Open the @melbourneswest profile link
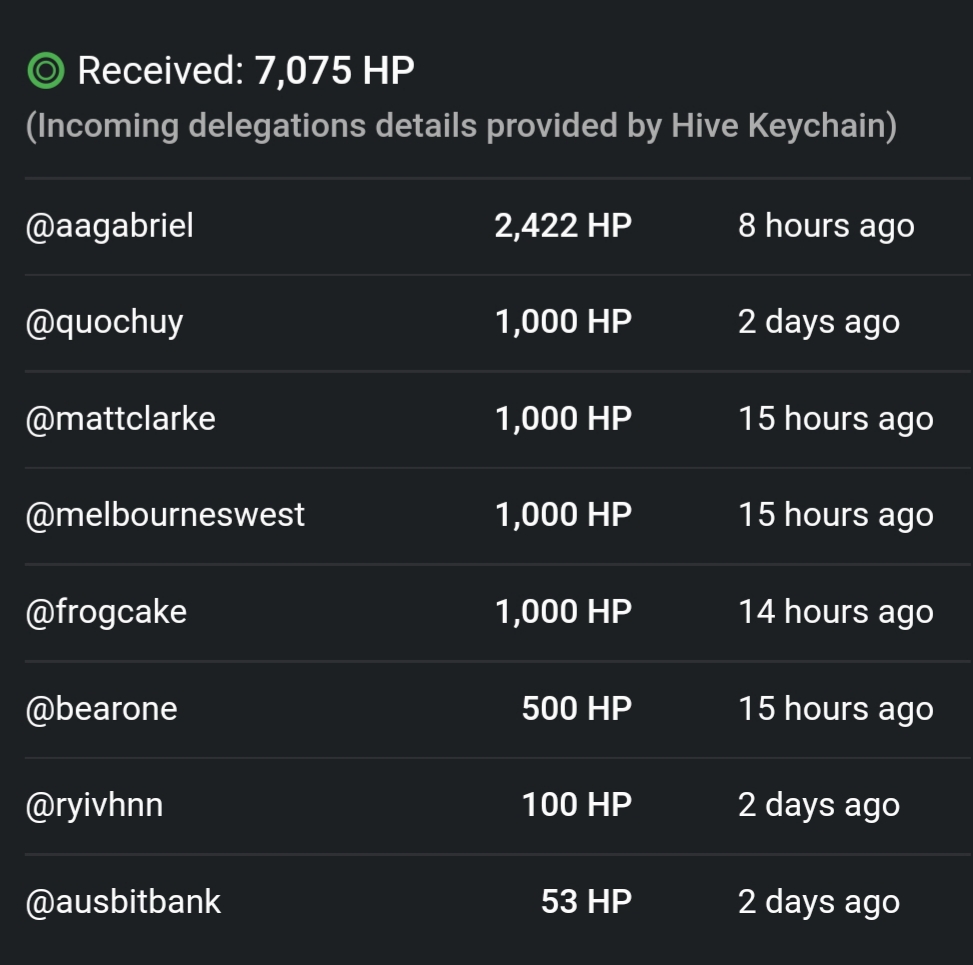This screenshot has width=973, height=965. [165, 515]
